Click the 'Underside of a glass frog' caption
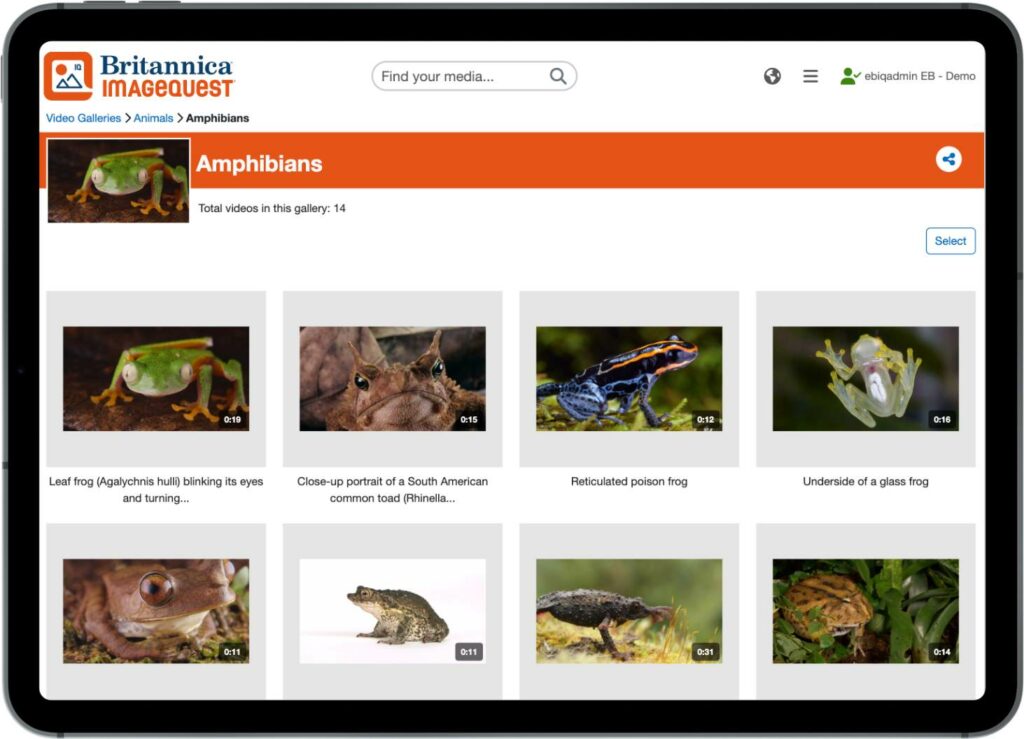 865,481
